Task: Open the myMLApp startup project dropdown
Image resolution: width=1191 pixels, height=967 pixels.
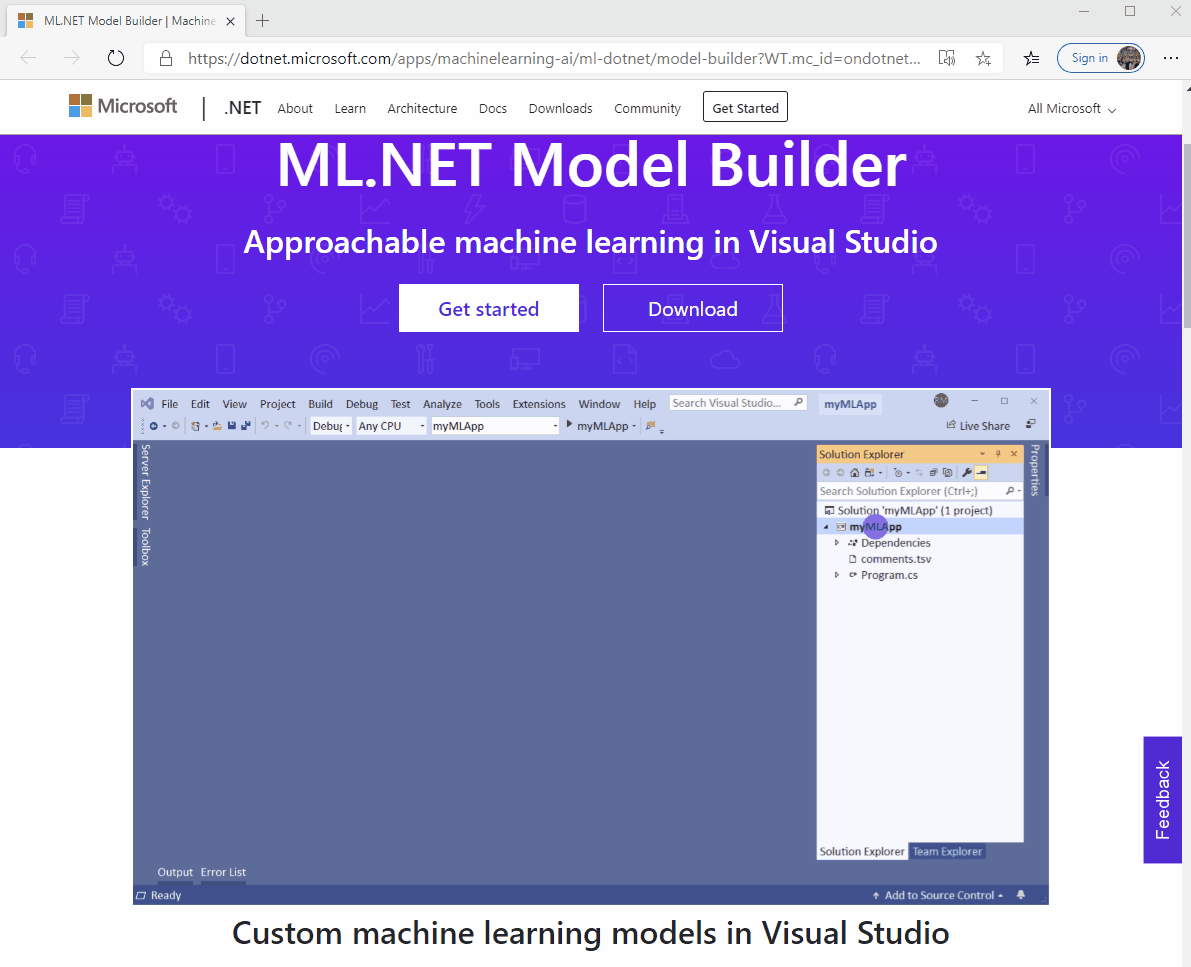Action: (x=494, y=426)
